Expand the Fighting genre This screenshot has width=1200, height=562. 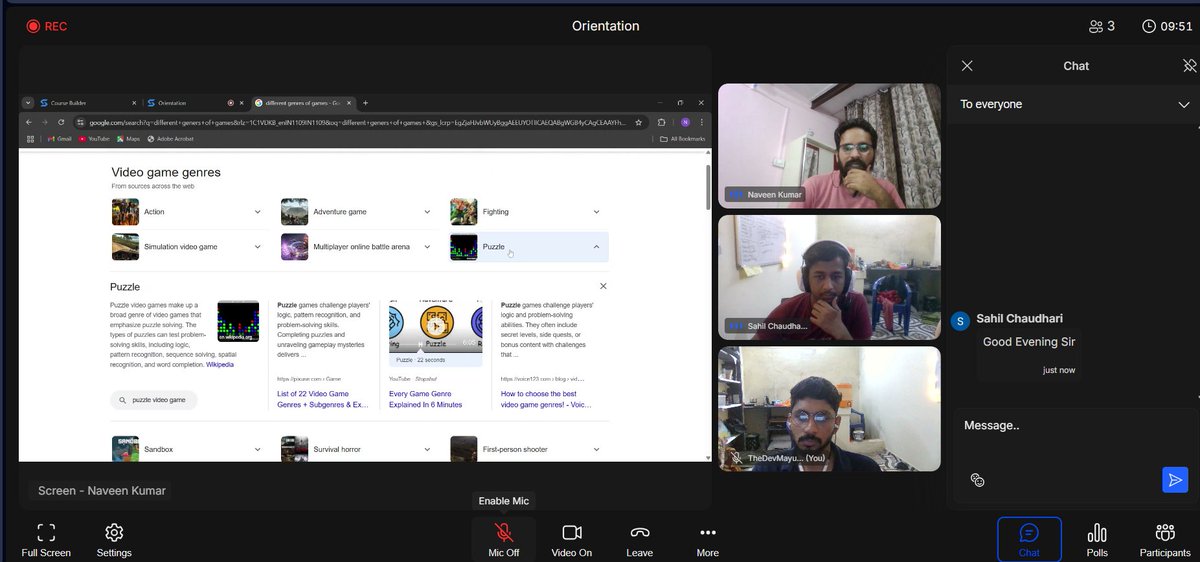click(597, 212)
